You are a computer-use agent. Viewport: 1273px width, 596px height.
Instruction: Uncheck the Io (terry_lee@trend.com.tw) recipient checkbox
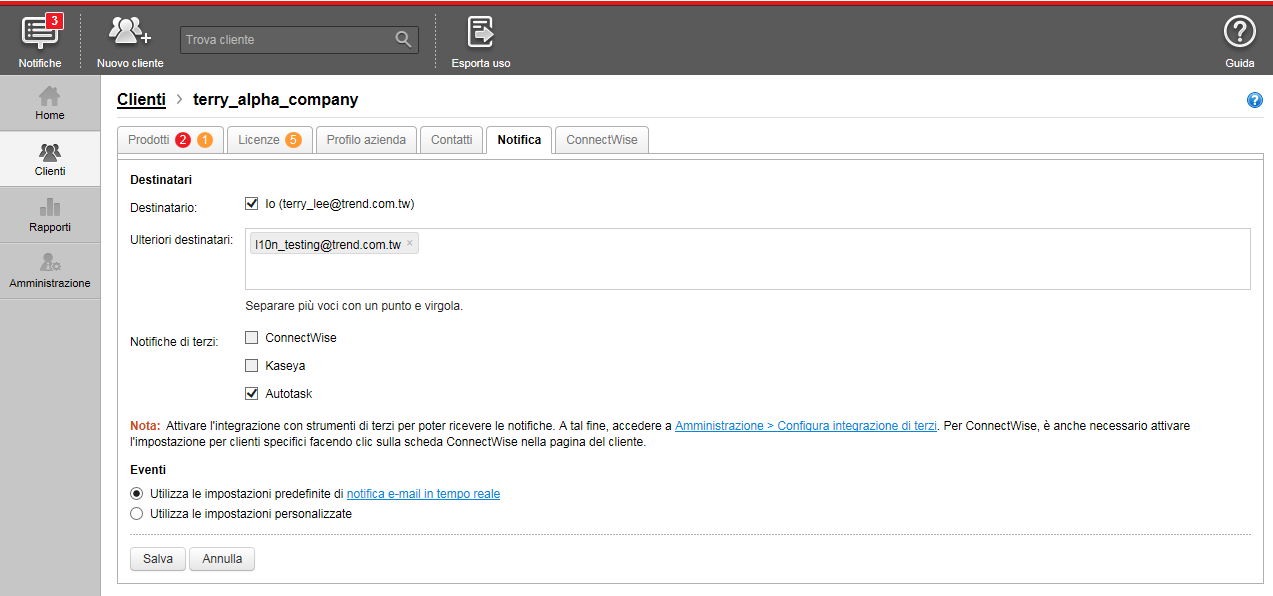pos(252,204)
